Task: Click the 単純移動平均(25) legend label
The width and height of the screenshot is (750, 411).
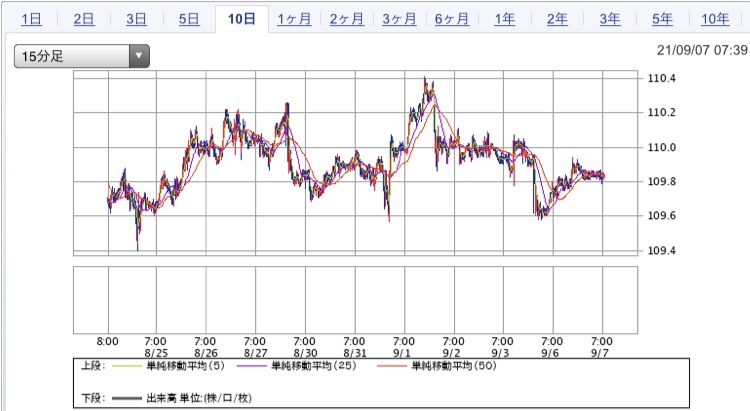Action: (x=314, y=366)
